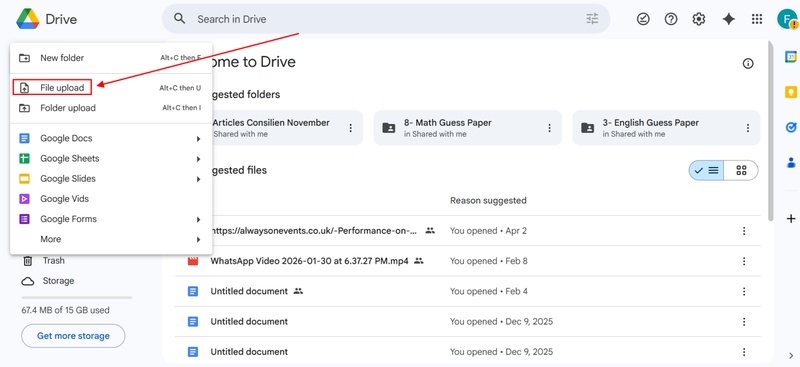
Task: Open the 8- Math Guess Paper folder
Action: pyautogui.click(x=467, y=128)
